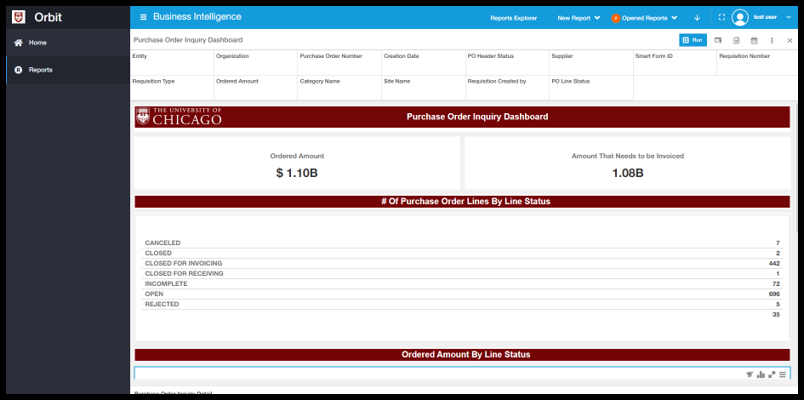This screenshot has width=804, height=400.
Task: Expand the Opened Reports dropdown
Action: tap(649, 18)
